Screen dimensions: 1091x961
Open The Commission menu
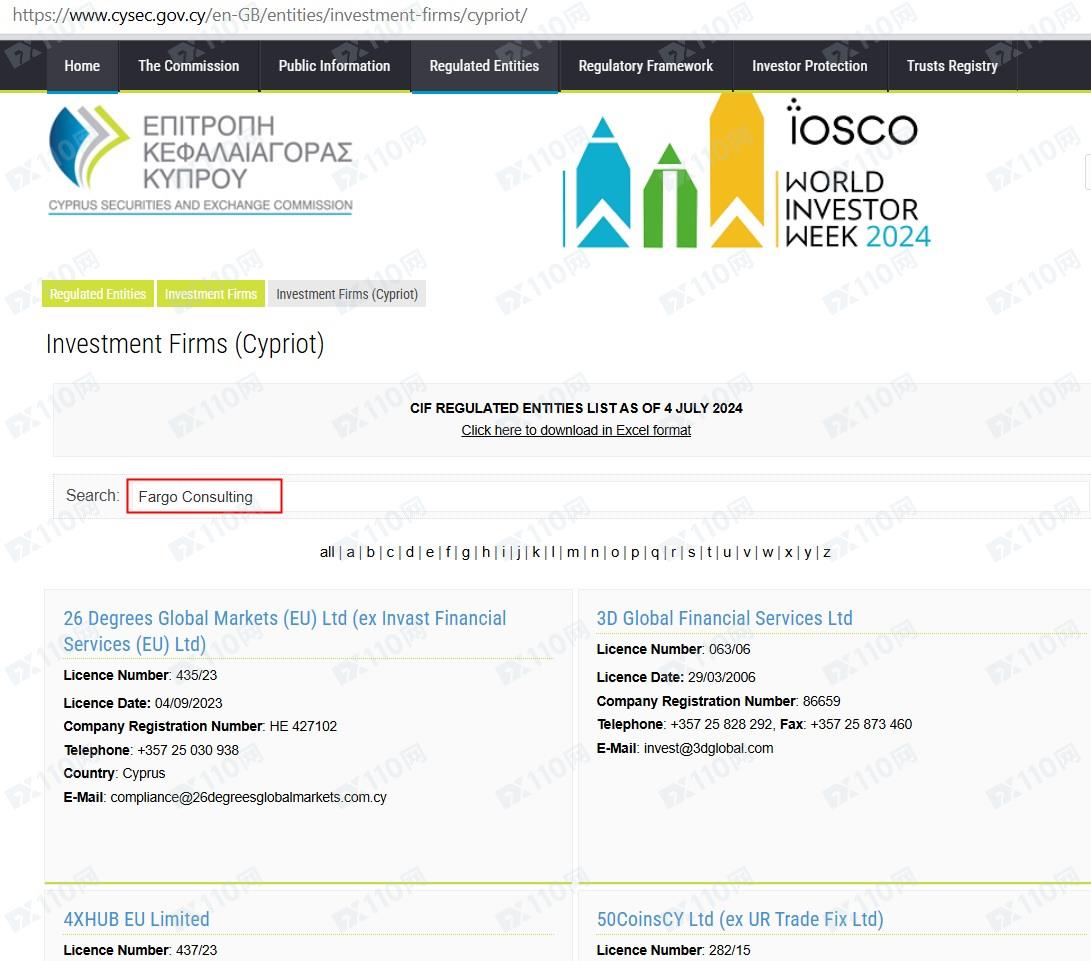pos(189,66)
